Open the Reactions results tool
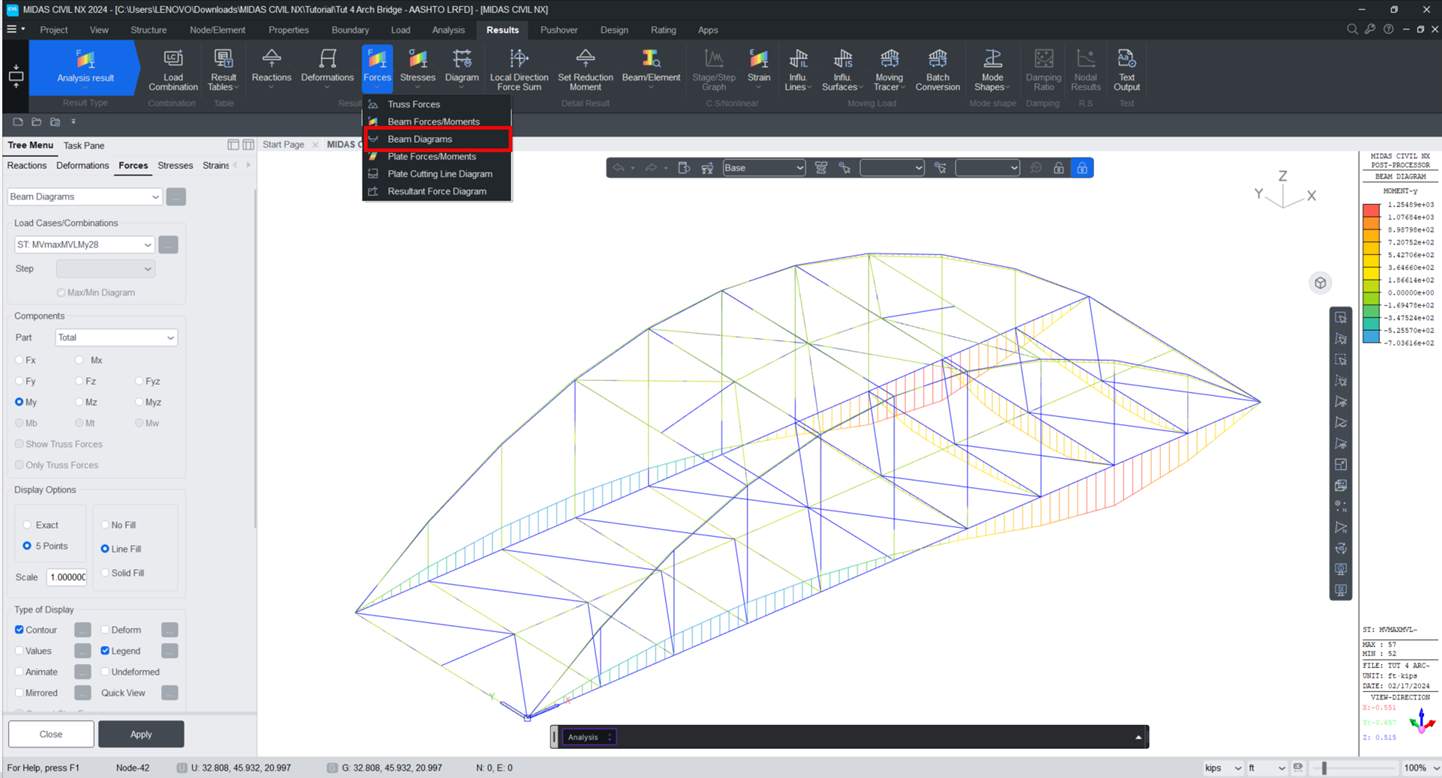Image resolution: width=1442 pixels, height=778 pixels. [271, 67]
